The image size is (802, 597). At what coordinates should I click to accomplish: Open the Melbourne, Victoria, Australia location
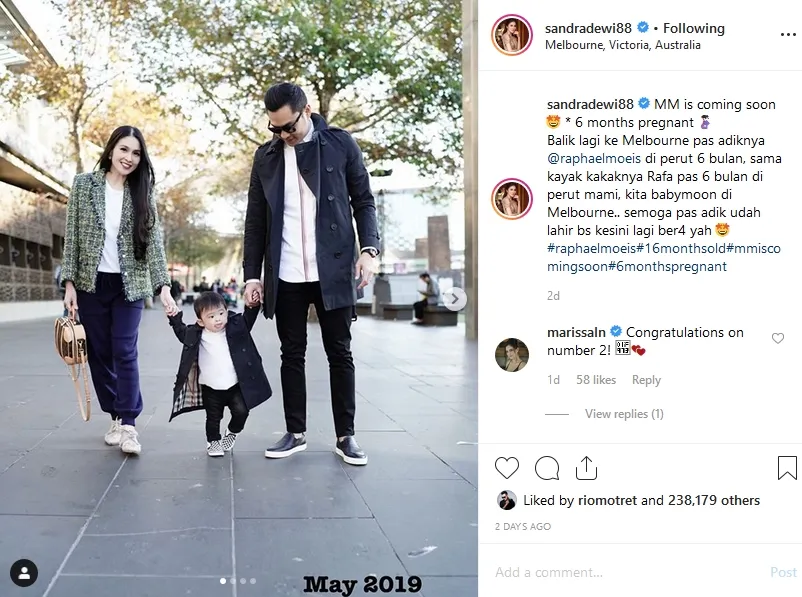pyautogui.click(x=622, y=45)
